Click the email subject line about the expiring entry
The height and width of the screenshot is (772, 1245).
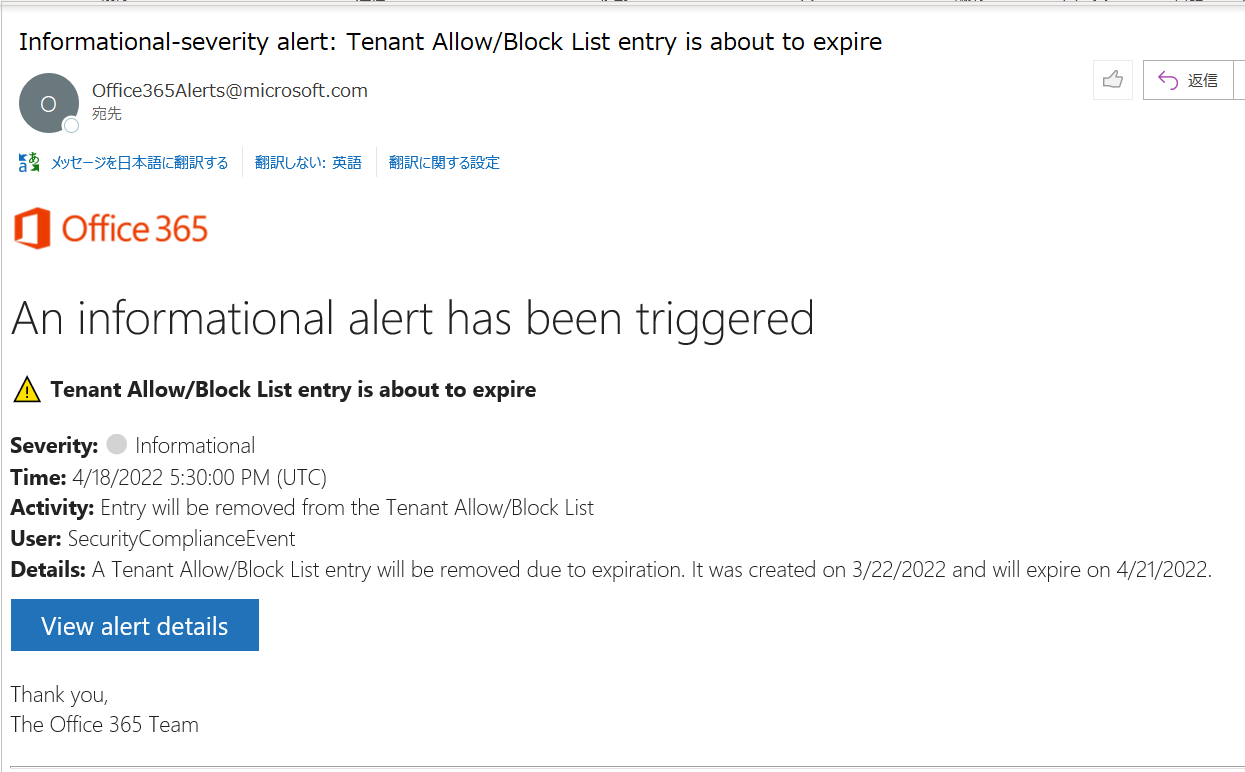[451, 42]
